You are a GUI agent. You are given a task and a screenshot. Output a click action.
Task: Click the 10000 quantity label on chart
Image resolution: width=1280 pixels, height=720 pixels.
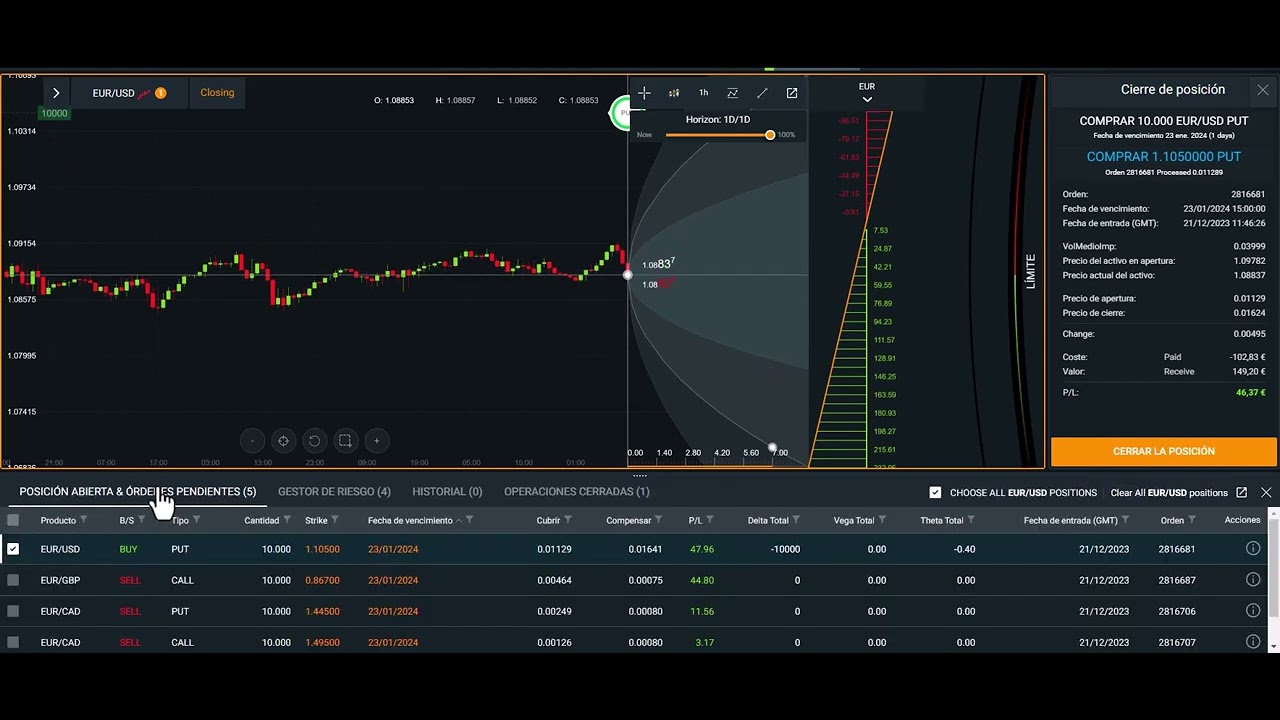coord(54,113)
